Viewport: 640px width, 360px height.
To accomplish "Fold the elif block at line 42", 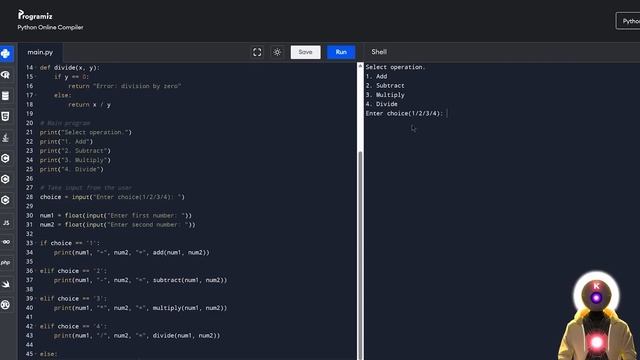I will coord(36,327).
